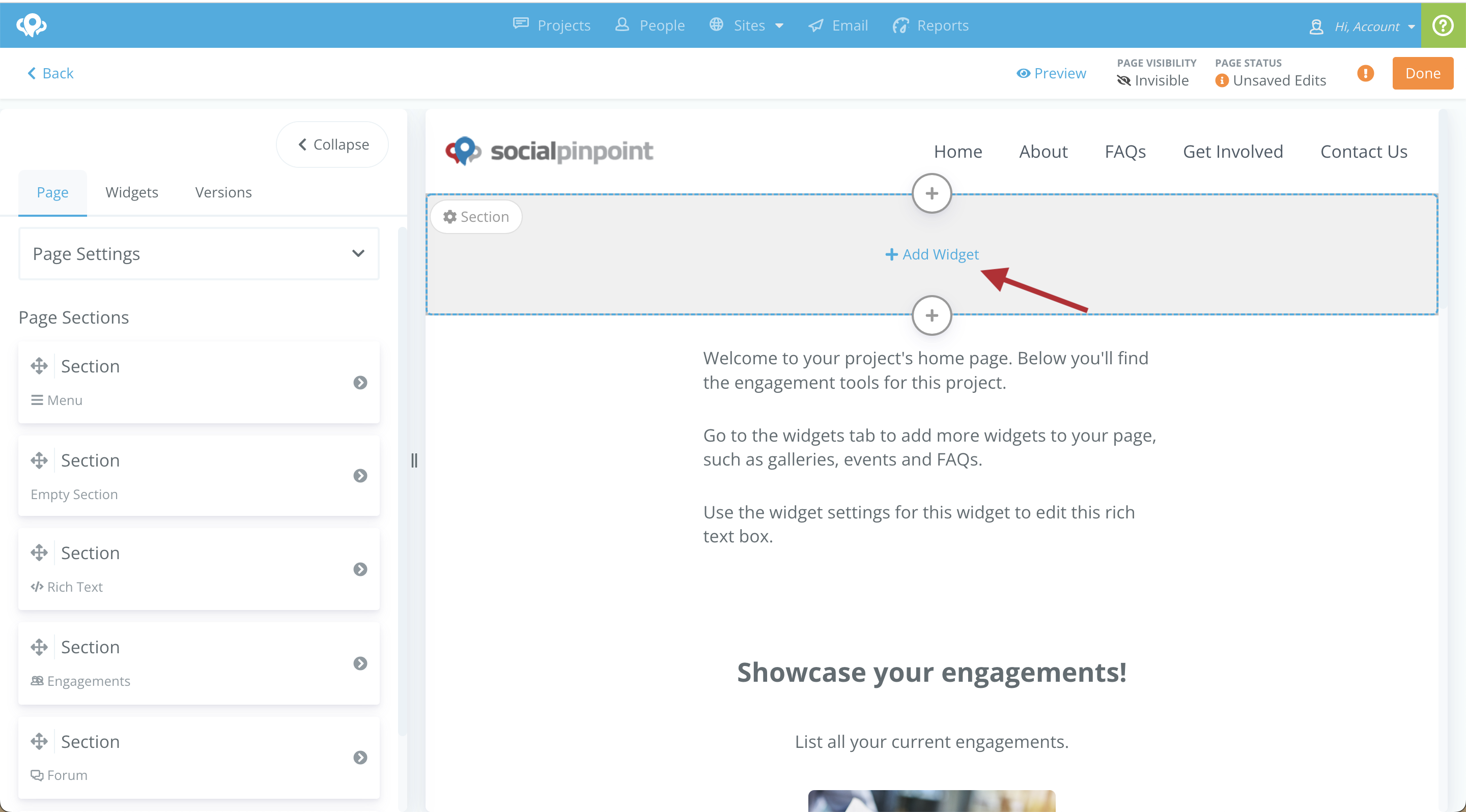Click the About site menu item
This screenshot has height=812, width=1466.
point(1043,151)
